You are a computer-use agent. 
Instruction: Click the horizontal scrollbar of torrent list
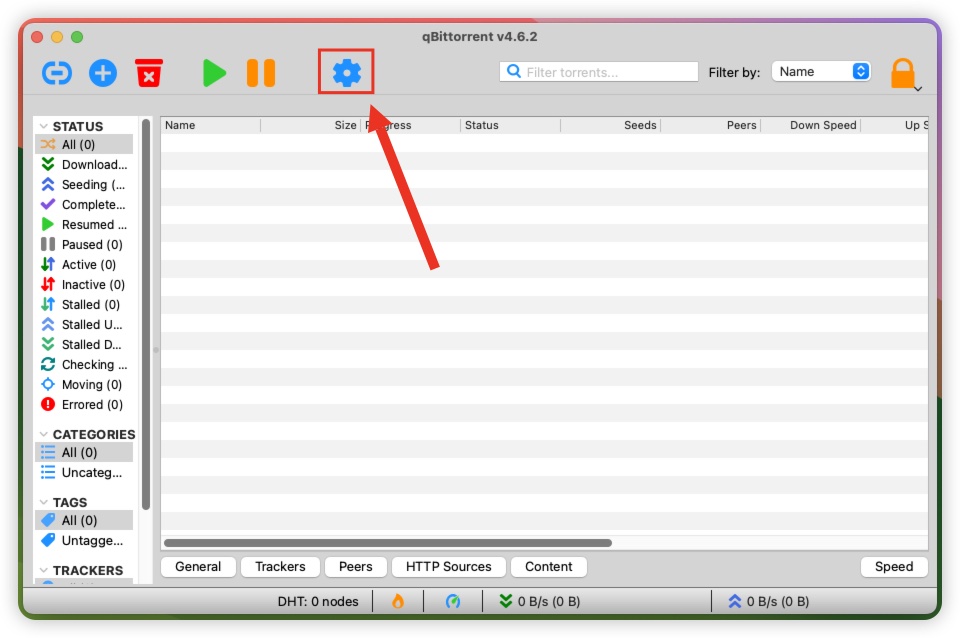click(x=388, y=542)
